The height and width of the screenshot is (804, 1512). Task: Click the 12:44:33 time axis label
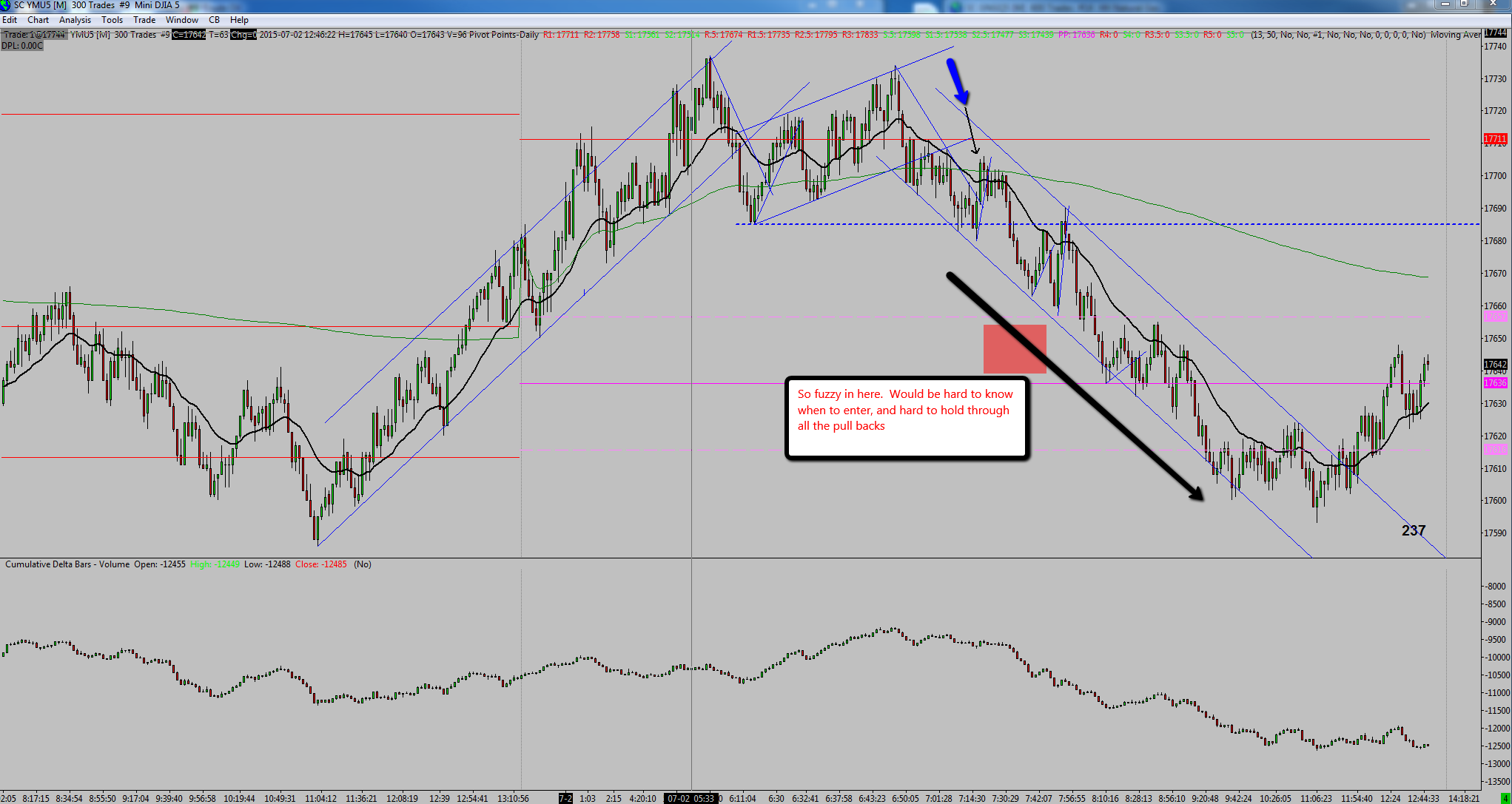pyautogui.click(x=1423, y=799)
